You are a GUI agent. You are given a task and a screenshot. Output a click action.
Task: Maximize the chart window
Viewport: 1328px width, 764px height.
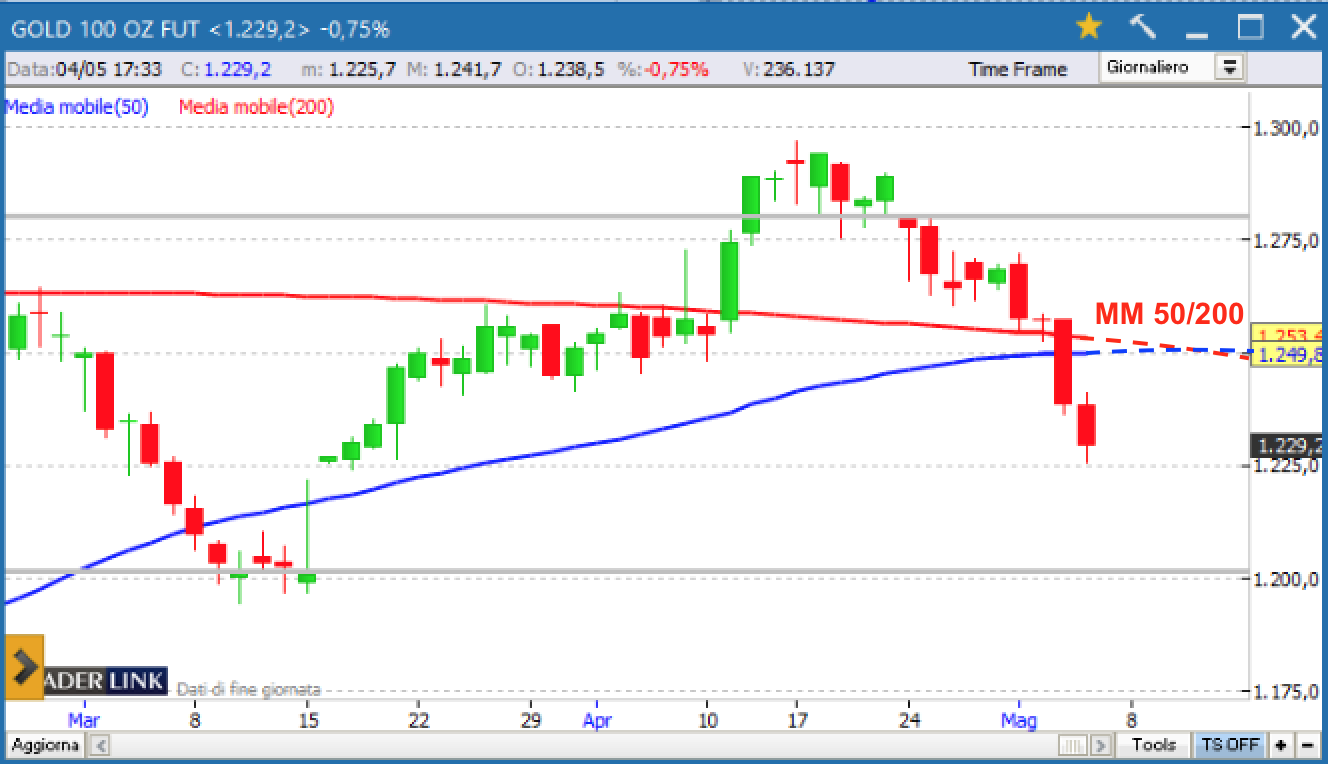point(1250,27)
